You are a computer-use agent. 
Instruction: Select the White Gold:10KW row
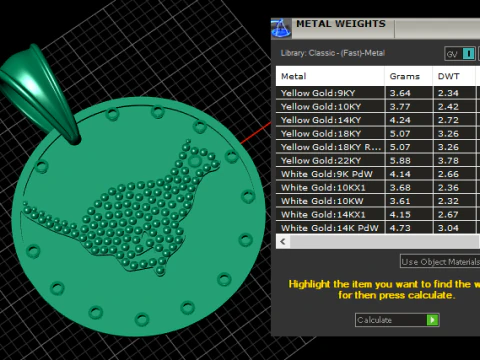[378, 201]
